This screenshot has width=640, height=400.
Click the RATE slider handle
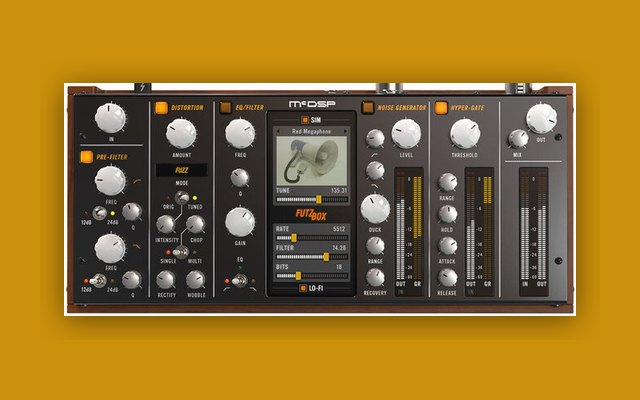(x=294, y=238)
